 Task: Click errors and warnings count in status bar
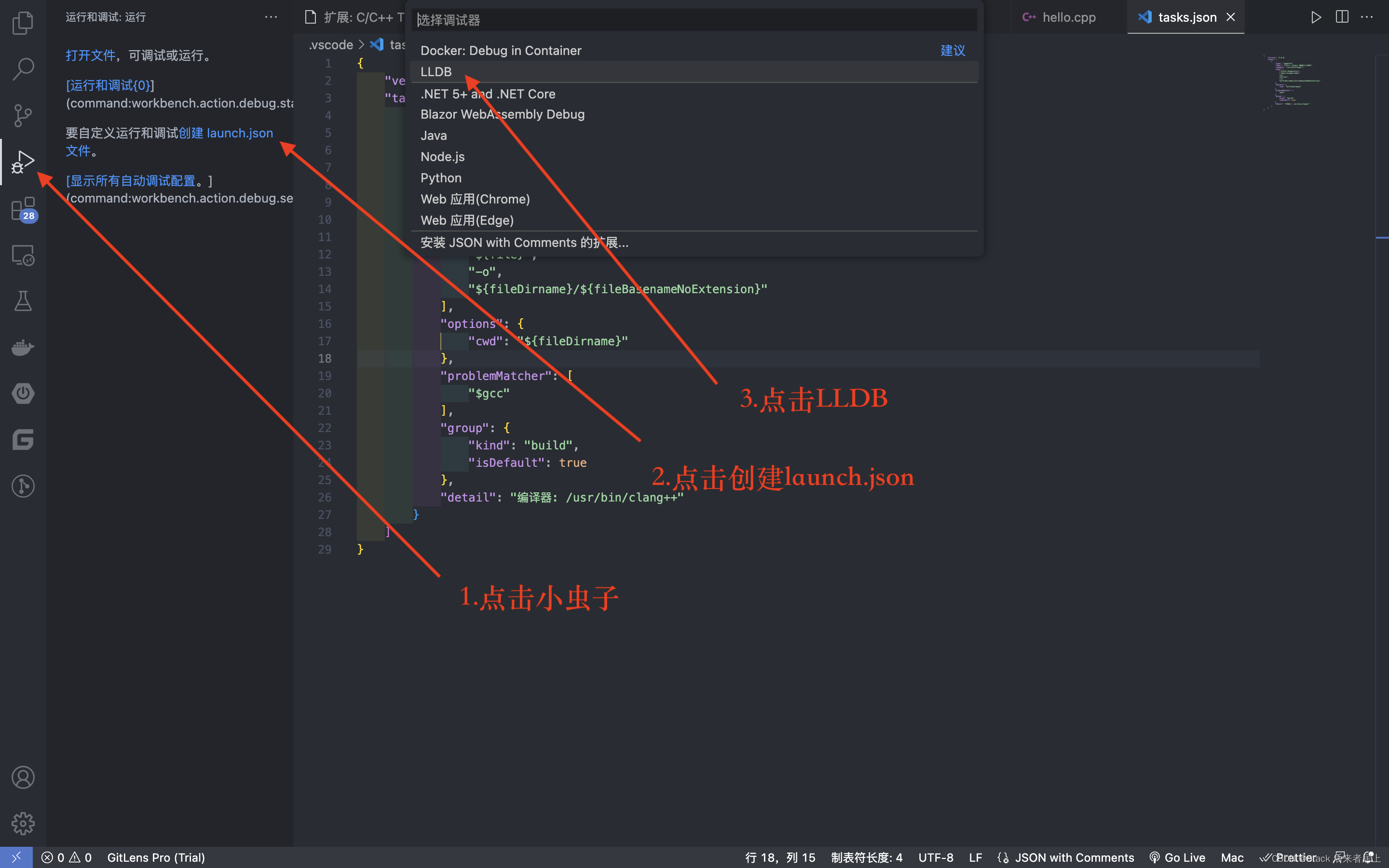[67, 857]
